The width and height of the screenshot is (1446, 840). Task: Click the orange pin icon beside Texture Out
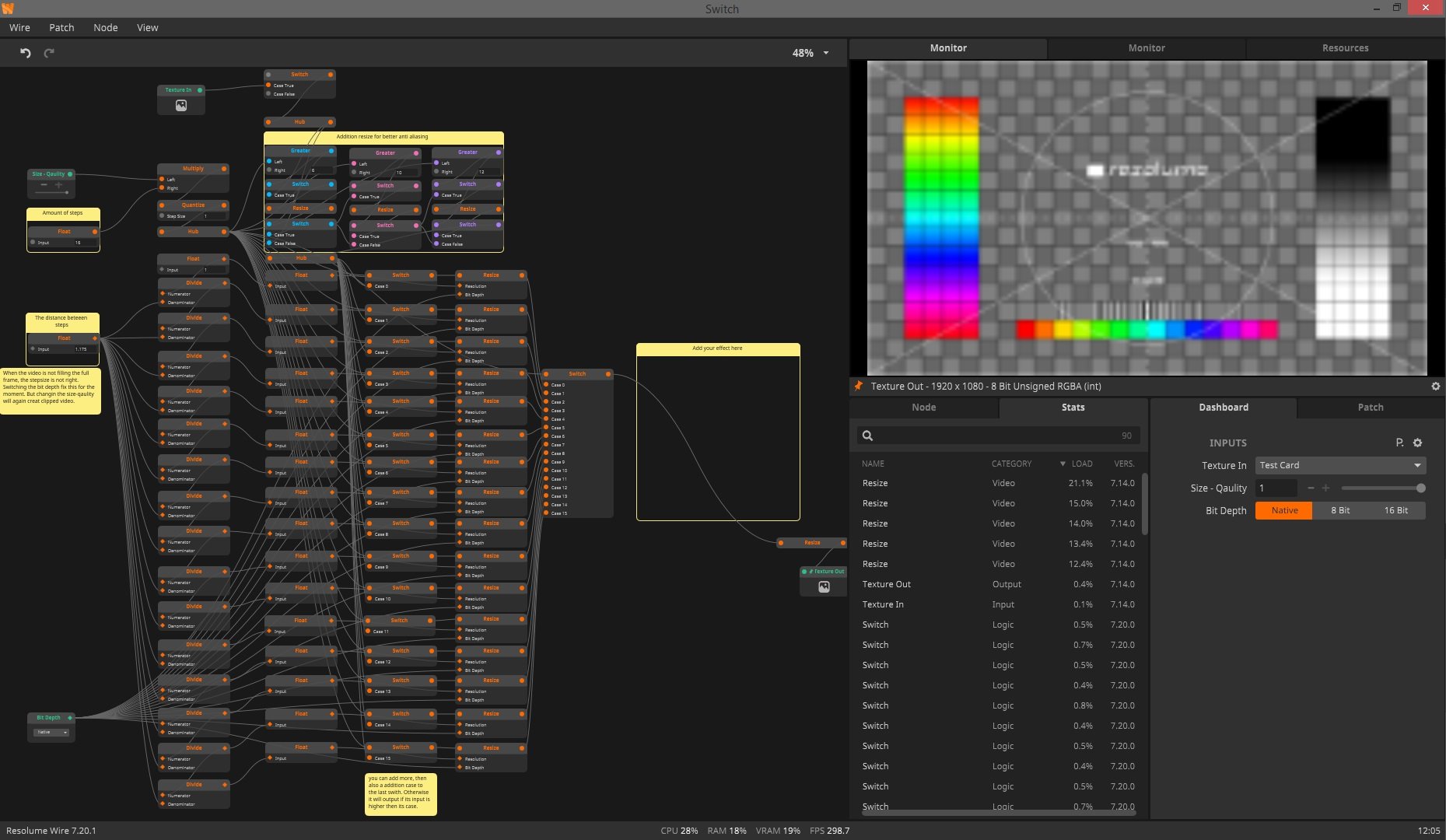859,386
